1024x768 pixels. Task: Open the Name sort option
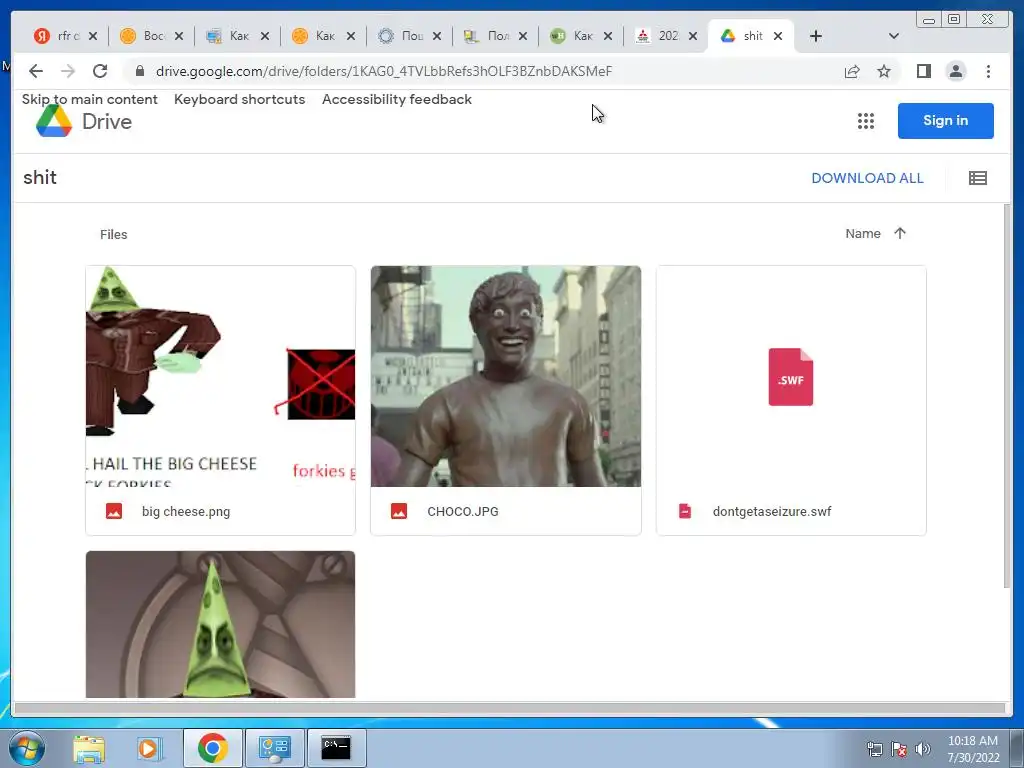click(x=863, y=233)
